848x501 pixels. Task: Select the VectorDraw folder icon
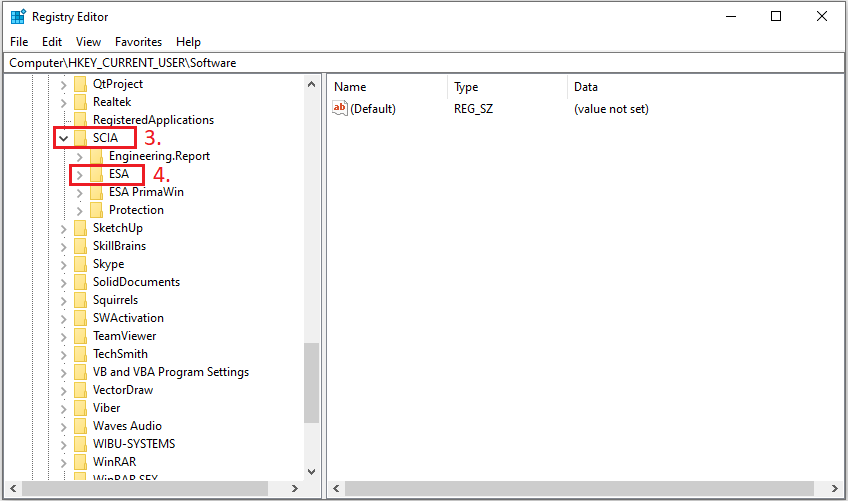[80, 390]
